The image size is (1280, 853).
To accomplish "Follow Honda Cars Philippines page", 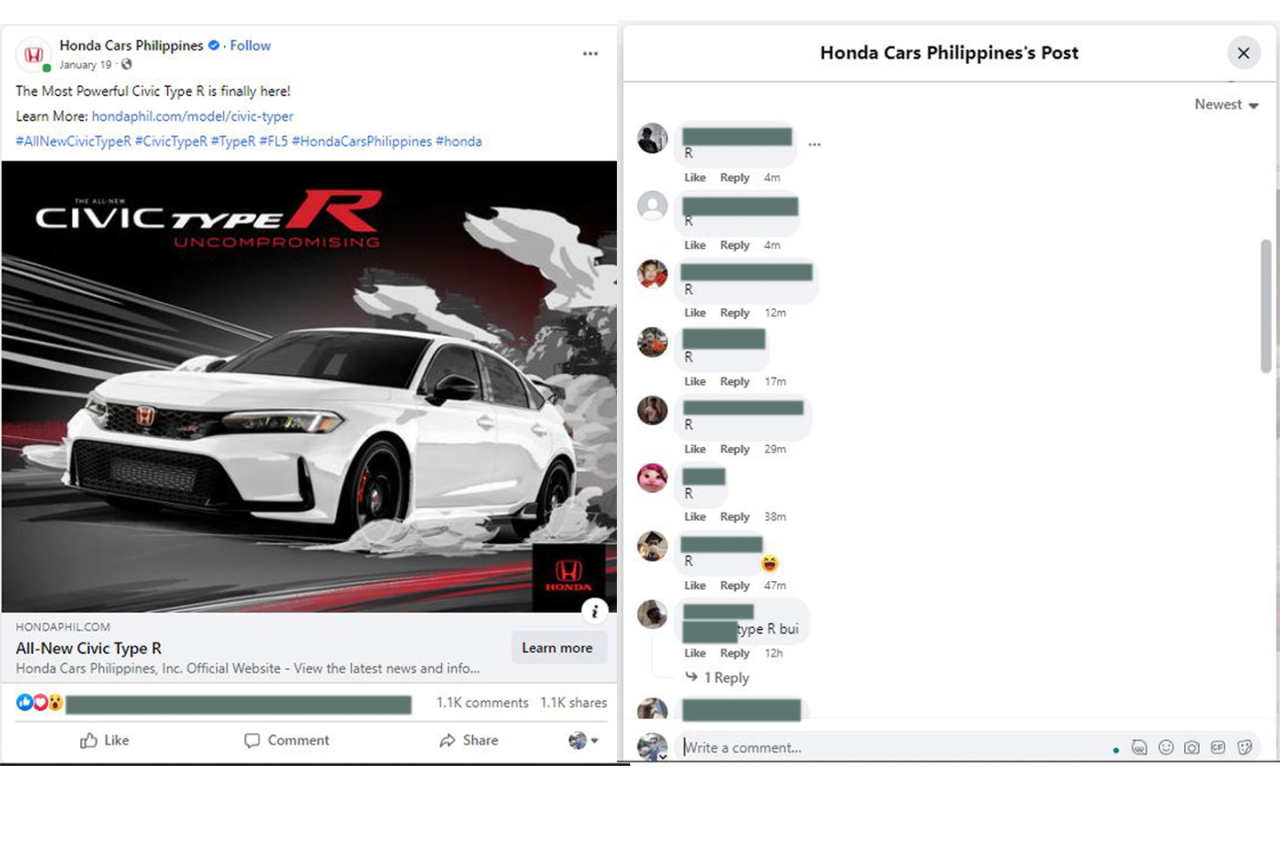I will (250, 45).
